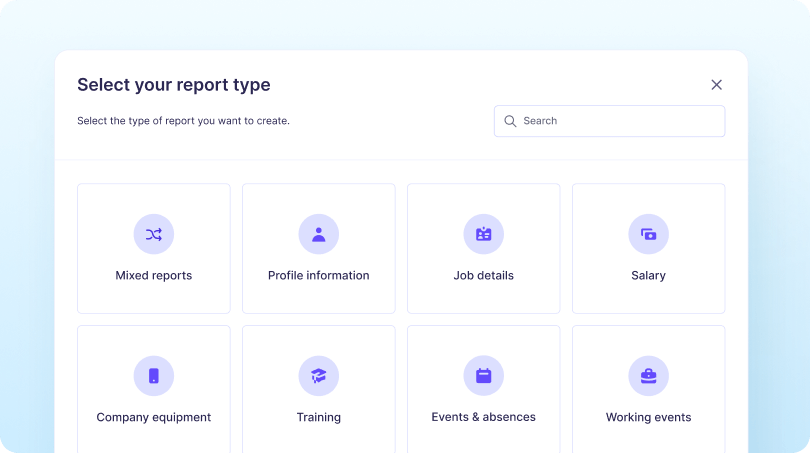Select the Profile information label
This screenshot has width=810, height=453.
318,275
